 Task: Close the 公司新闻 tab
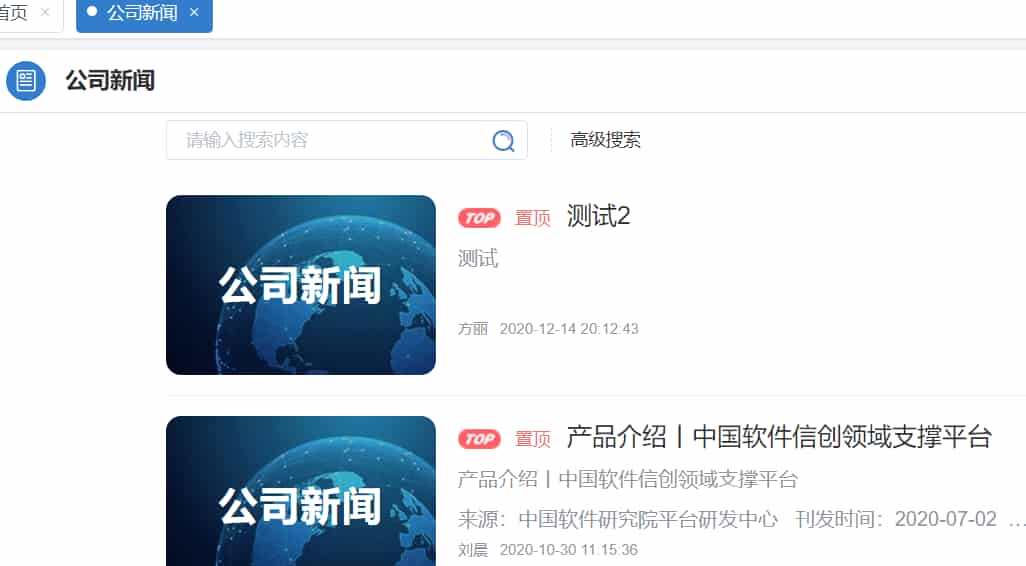click(x=194, y=12)
